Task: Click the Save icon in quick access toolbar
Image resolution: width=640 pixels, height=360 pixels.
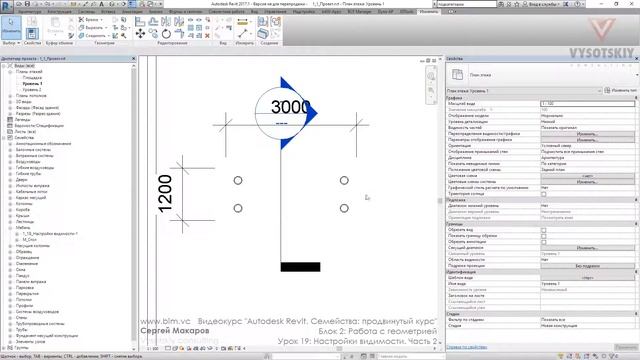Action: 27,4
